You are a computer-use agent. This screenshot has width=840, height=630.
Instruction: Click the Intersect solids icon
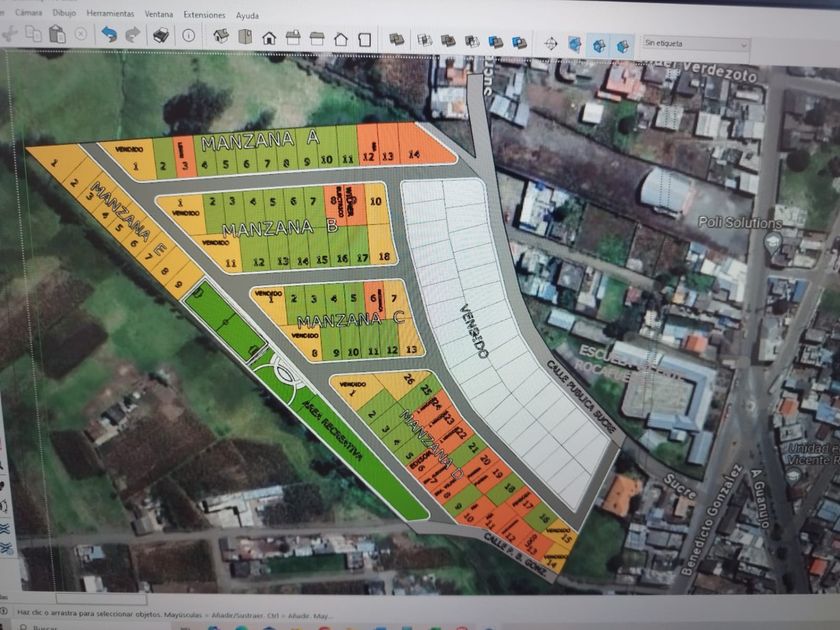pos(424,40)
